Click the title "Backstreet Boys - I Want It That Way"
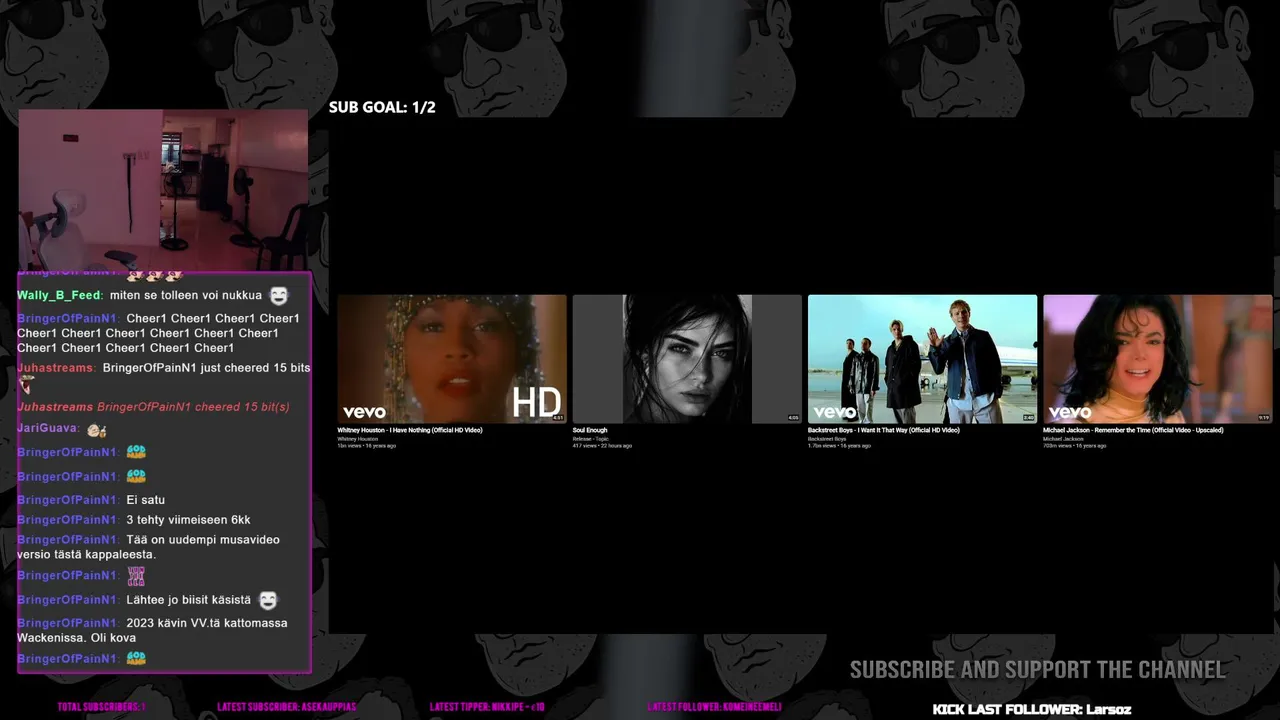This screenshot has width=1280, height=720. click(884, 431)
